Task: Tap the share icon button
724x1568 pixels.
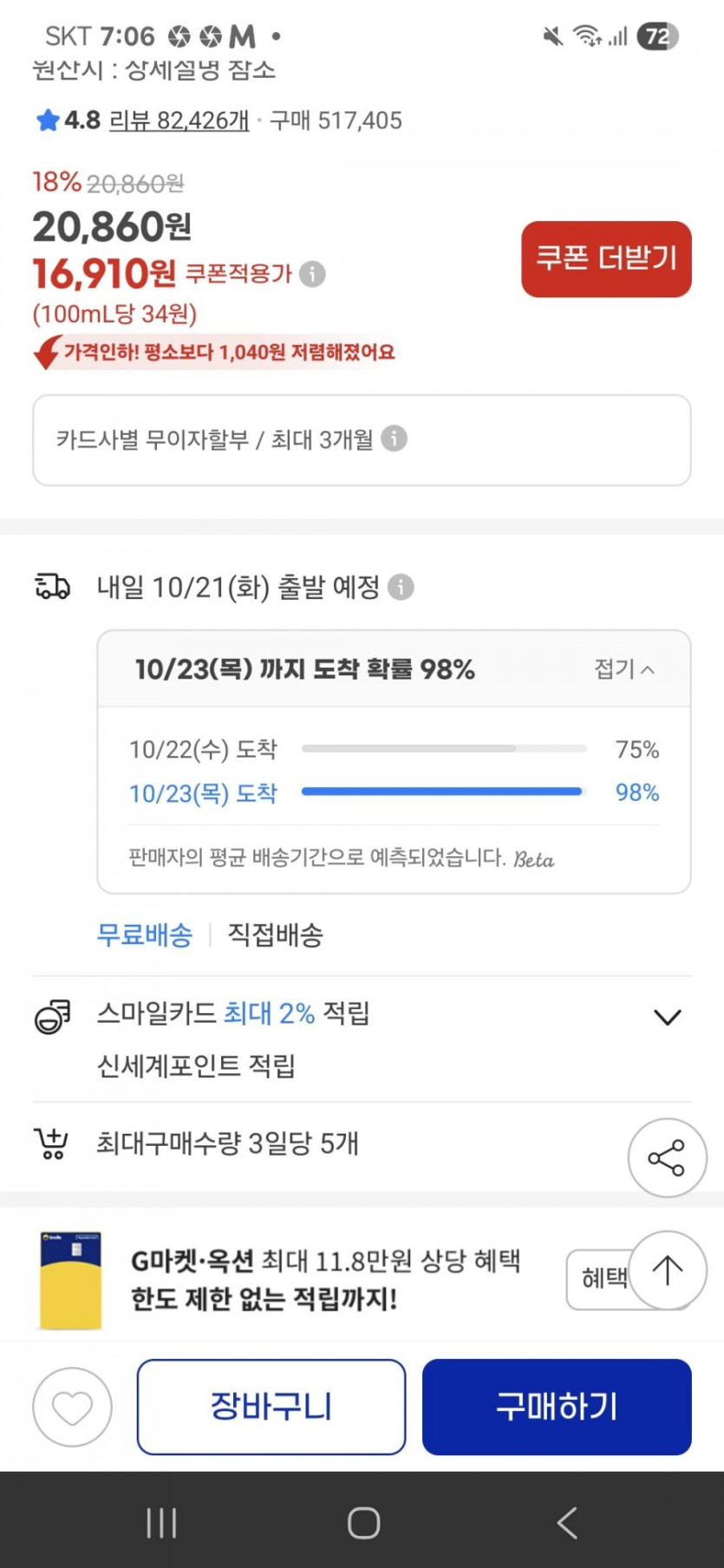Action: click(667, 1158)
